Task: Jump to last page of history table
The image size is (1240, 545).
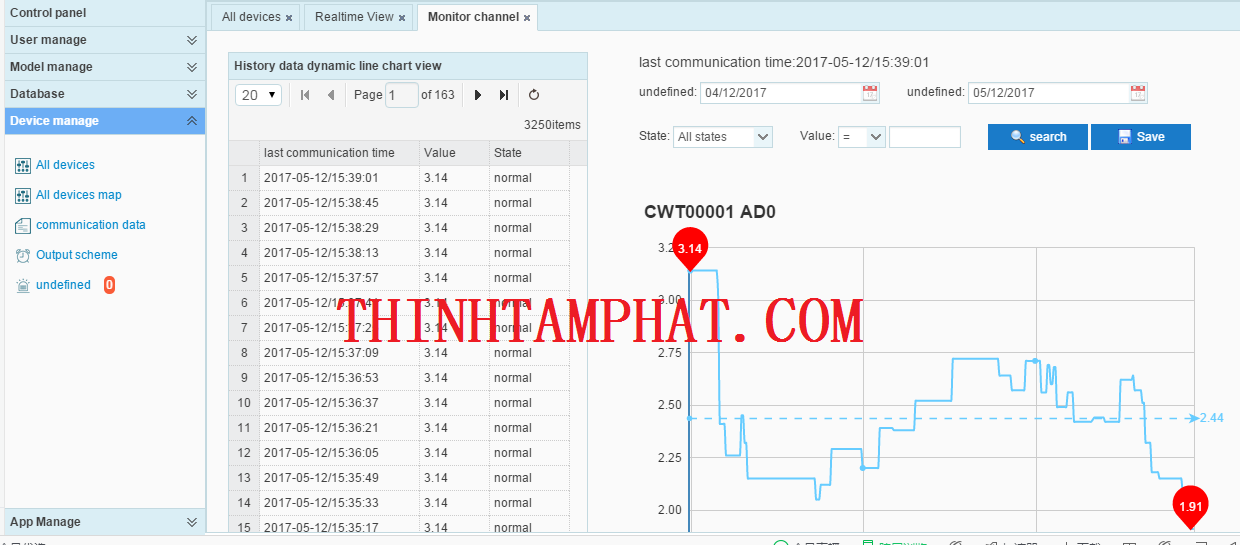Action: 504,95
